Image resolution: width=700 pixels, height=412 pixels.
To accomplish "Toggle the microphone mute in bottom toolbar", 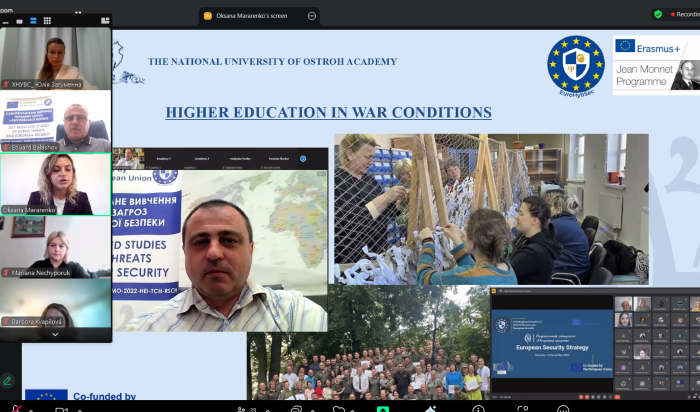I will [14, 408].
